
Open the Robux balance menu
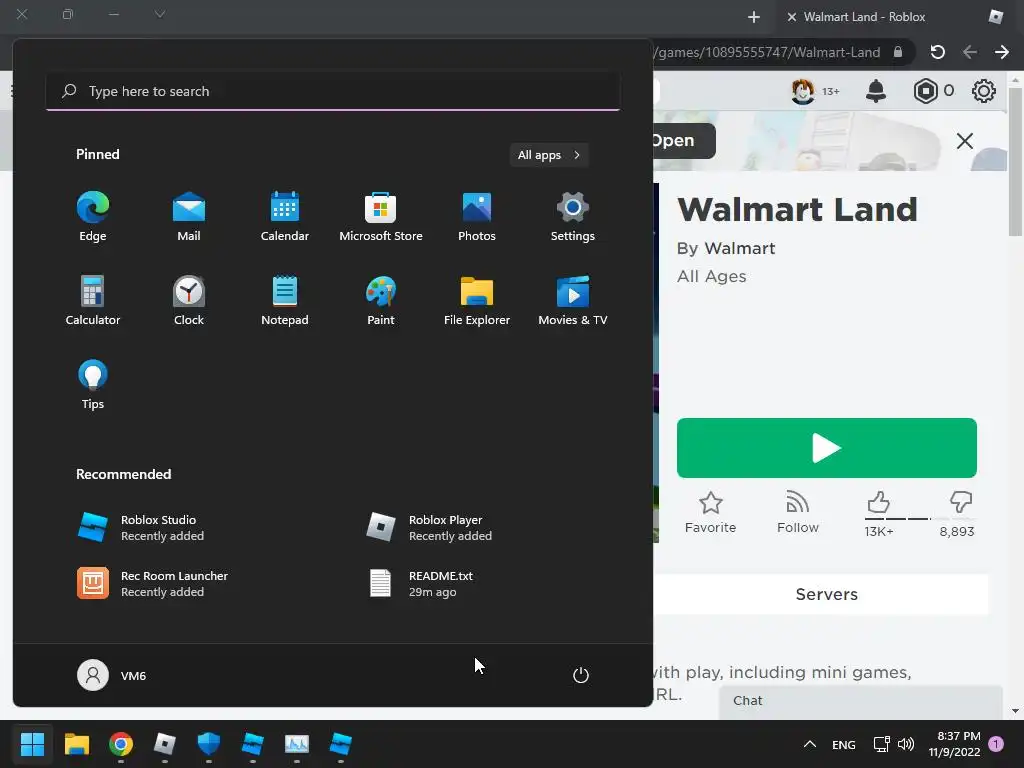tap(934, 91)
